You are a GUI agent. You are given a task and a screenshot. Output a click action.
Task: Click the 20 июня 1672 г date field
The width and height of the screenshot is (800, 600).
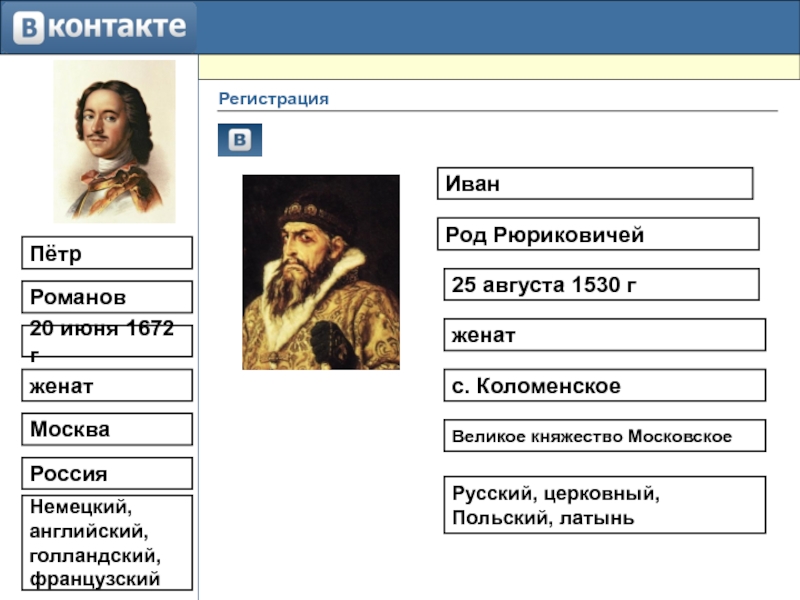[107, 341]
